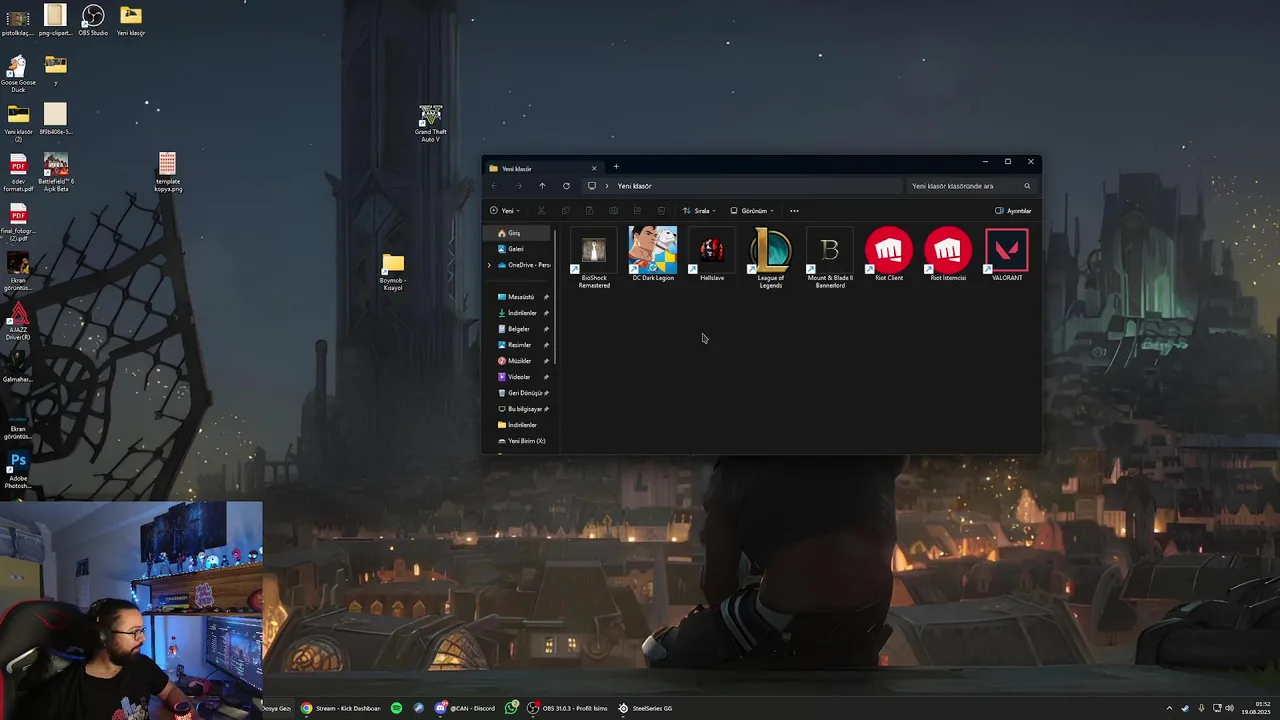Show hidden system tray icons

point(1169,708)
